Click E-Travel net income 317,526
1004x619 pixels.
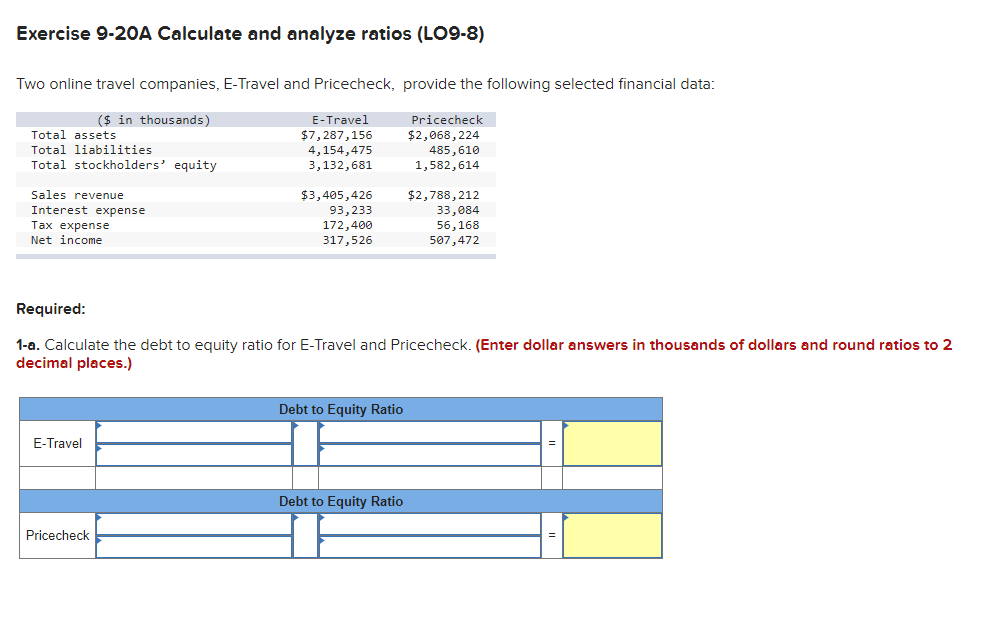point(347,240)
